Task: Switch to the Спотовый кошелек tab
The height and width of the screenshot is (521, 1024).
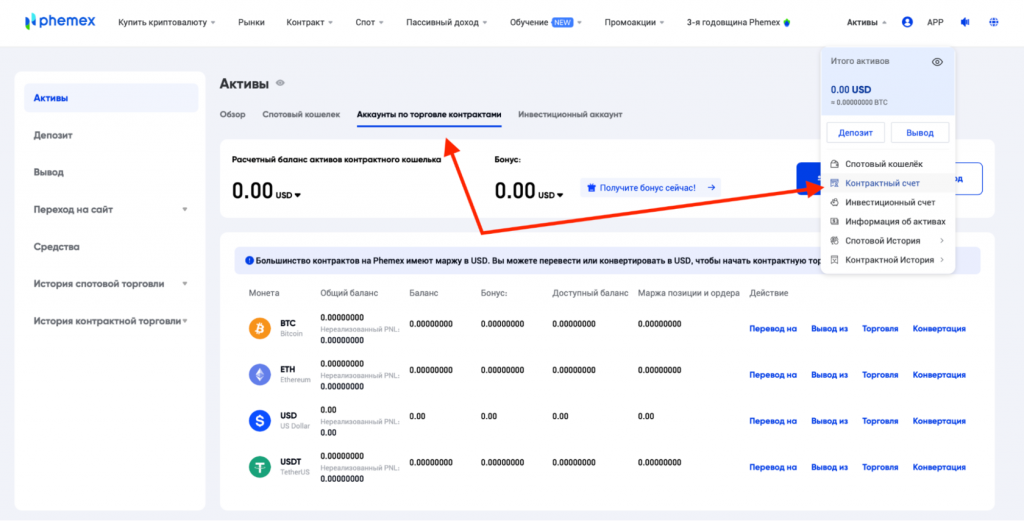Action: [301, 115]
